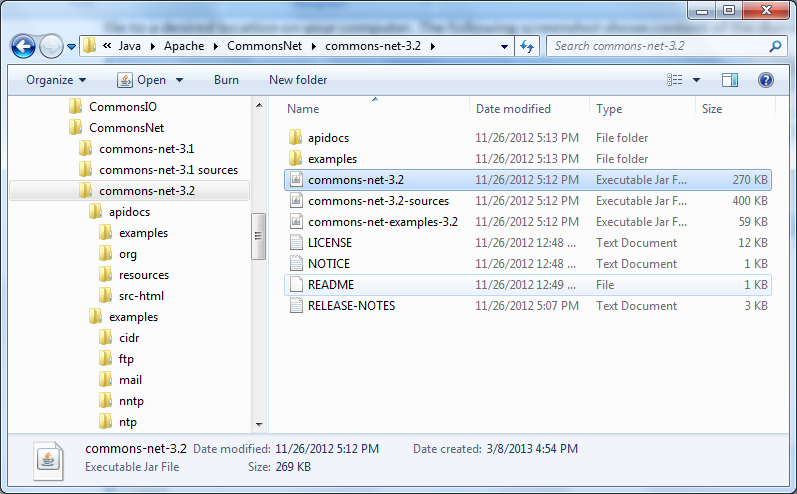Screen dimensions: 797x494
Task: Sort by Date modified column header
Action: click(x=513, y=109)
